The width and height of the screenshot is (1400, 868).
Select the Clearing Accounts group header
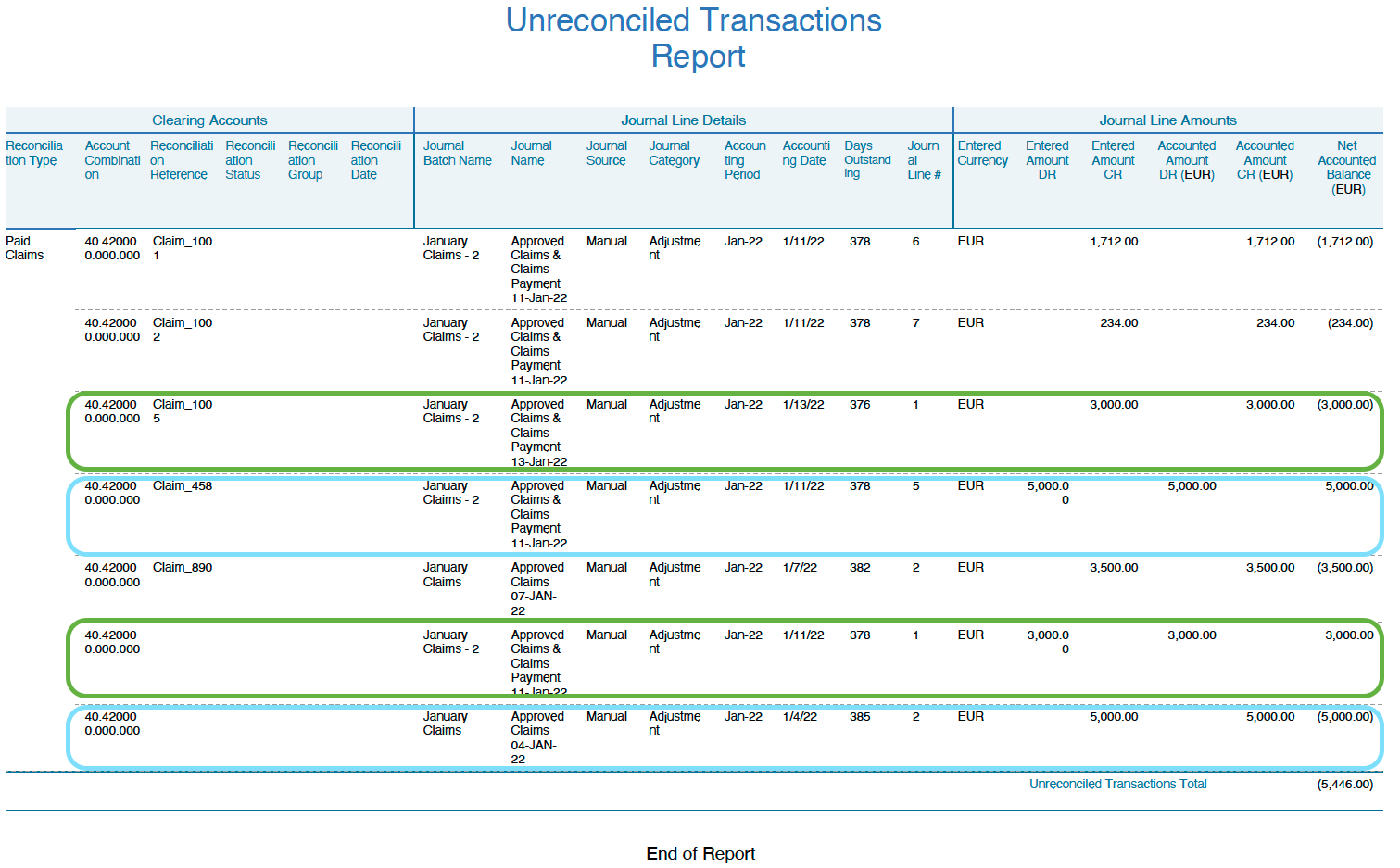point(209,120)
